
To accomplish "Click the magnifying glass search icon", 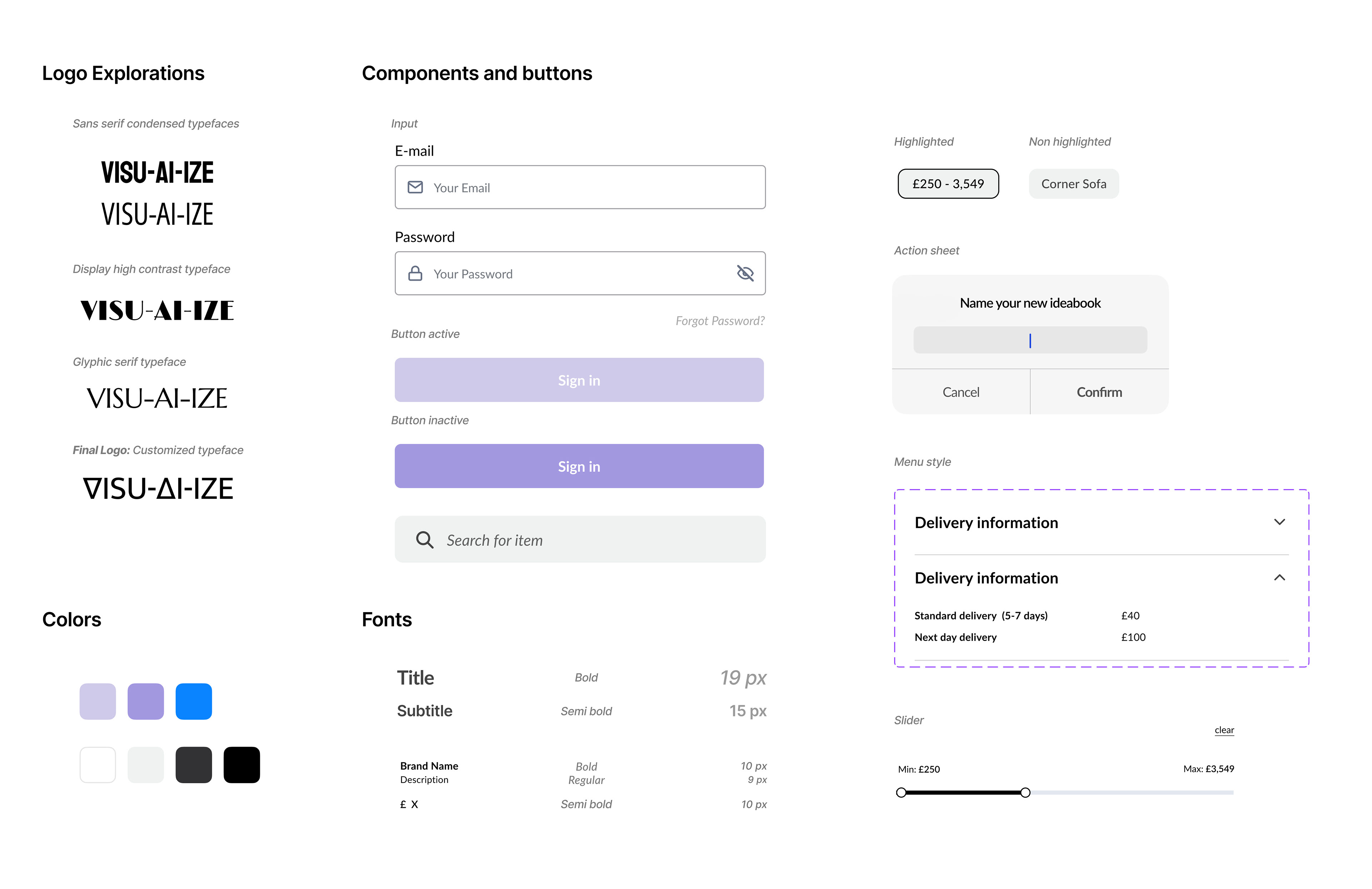I will point(425,540).
